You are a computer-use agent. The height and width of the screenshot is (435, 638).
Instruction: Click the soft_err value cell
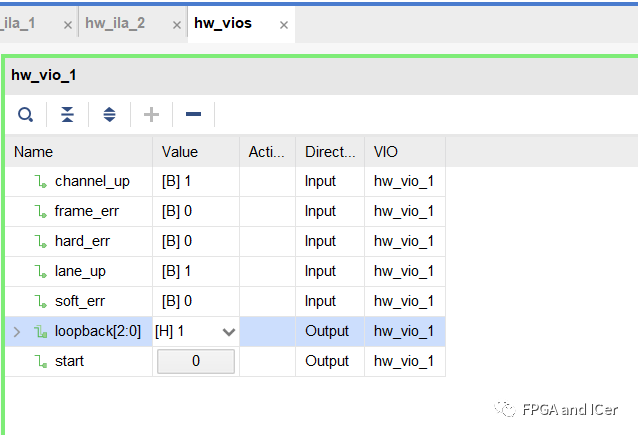(x=196, y=302)
